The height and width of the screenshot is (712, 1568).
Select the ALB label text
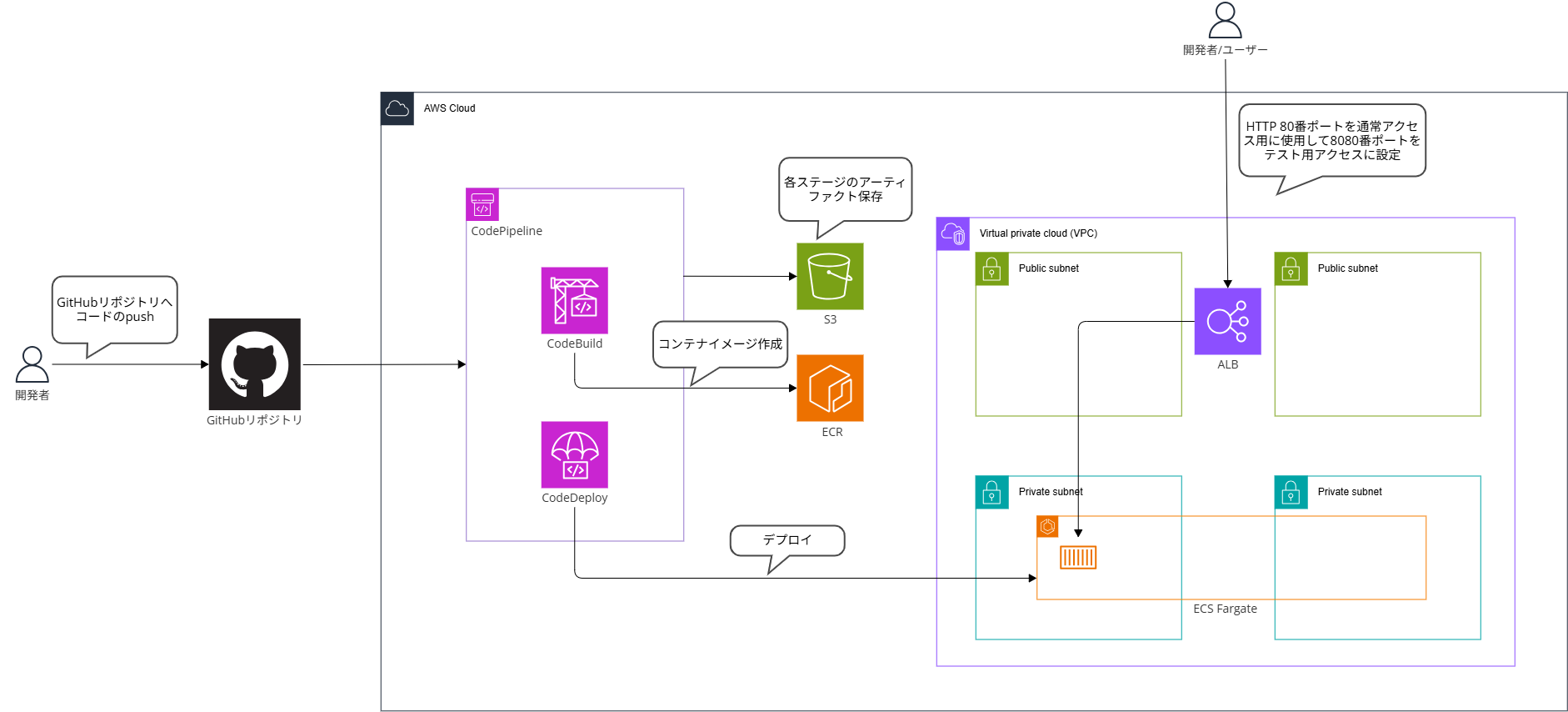point(1228,364)
